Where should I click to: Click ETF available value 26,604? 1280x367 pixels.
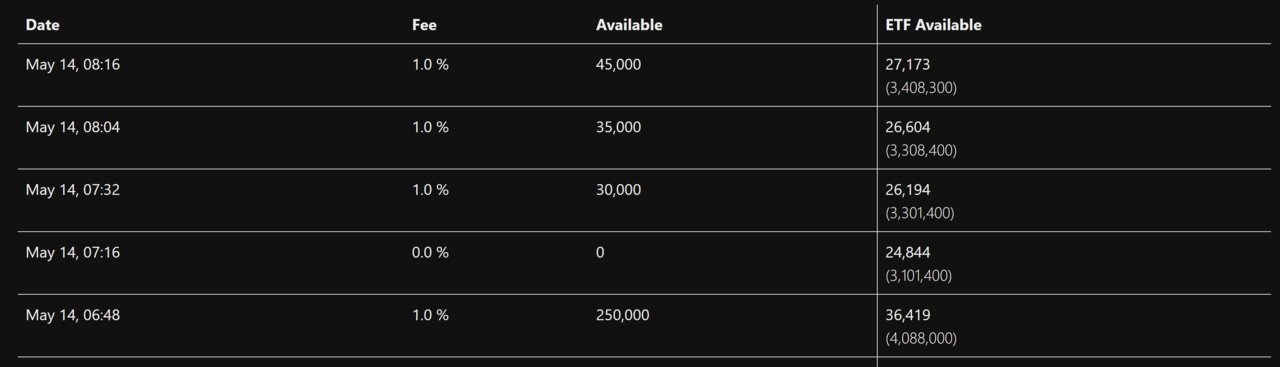click(x=908, y=127)
